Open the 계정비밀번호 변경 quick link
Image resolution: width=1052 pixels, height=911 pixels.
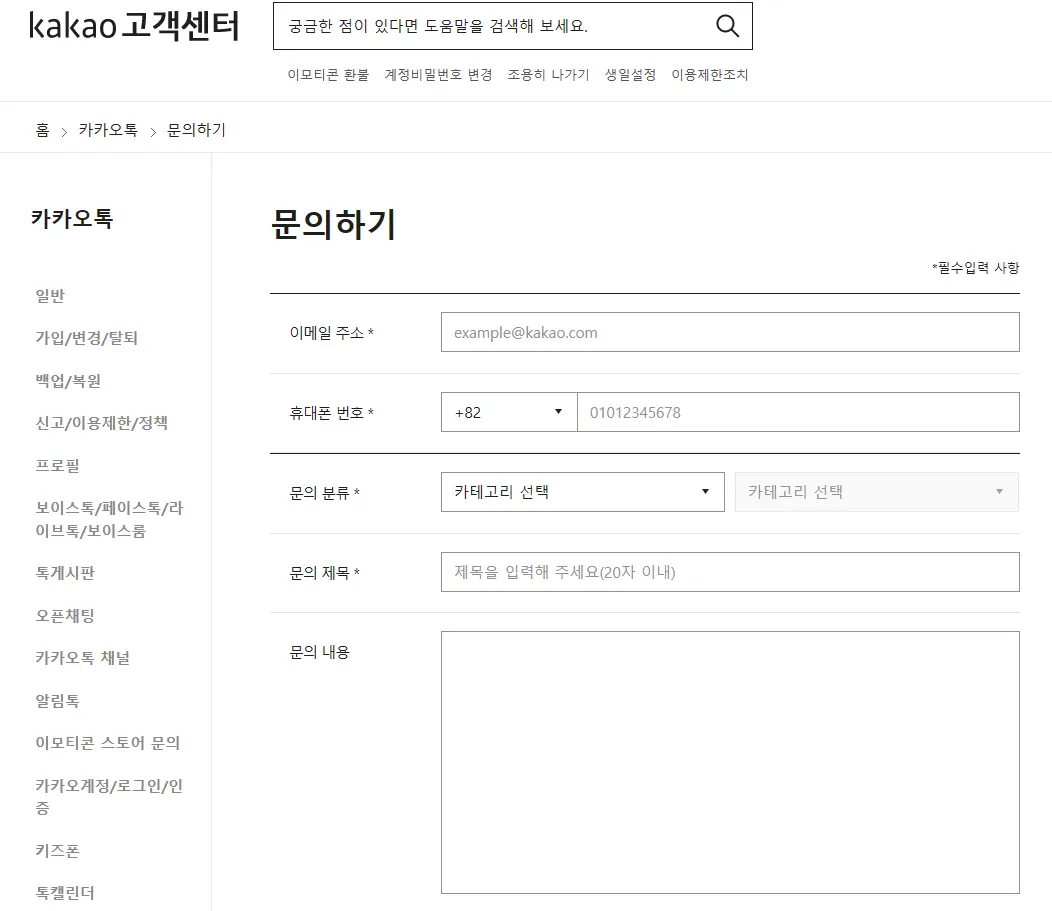click(x=438, y=74)
